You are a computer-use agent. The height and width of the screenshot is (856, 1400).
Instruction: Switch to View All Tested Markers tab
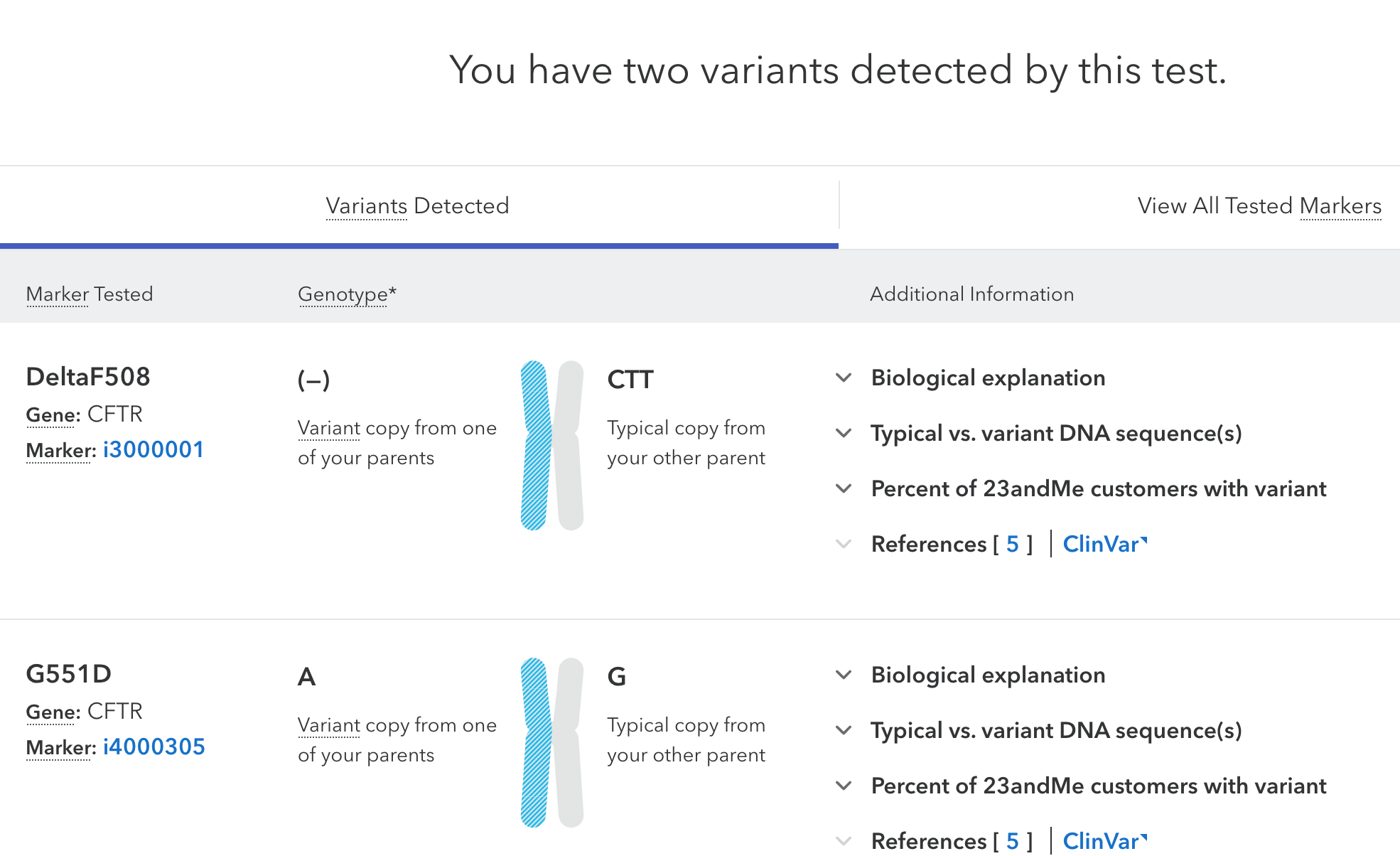tap(1259, 205)
